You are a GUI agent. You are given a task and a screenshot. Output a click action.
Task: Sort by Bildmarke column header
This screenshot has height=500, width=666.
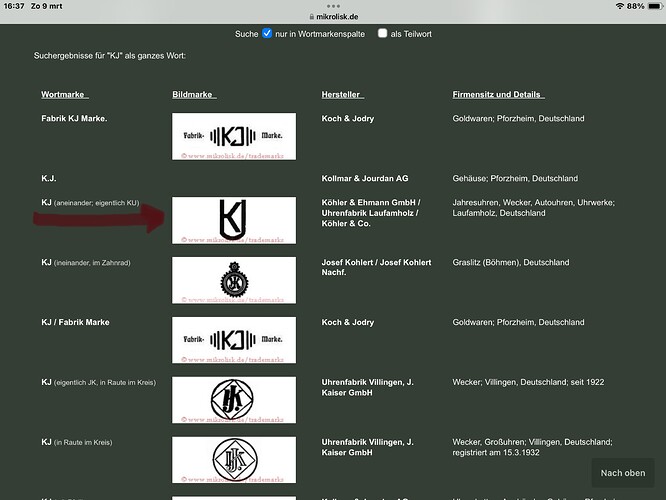(194, 94)
